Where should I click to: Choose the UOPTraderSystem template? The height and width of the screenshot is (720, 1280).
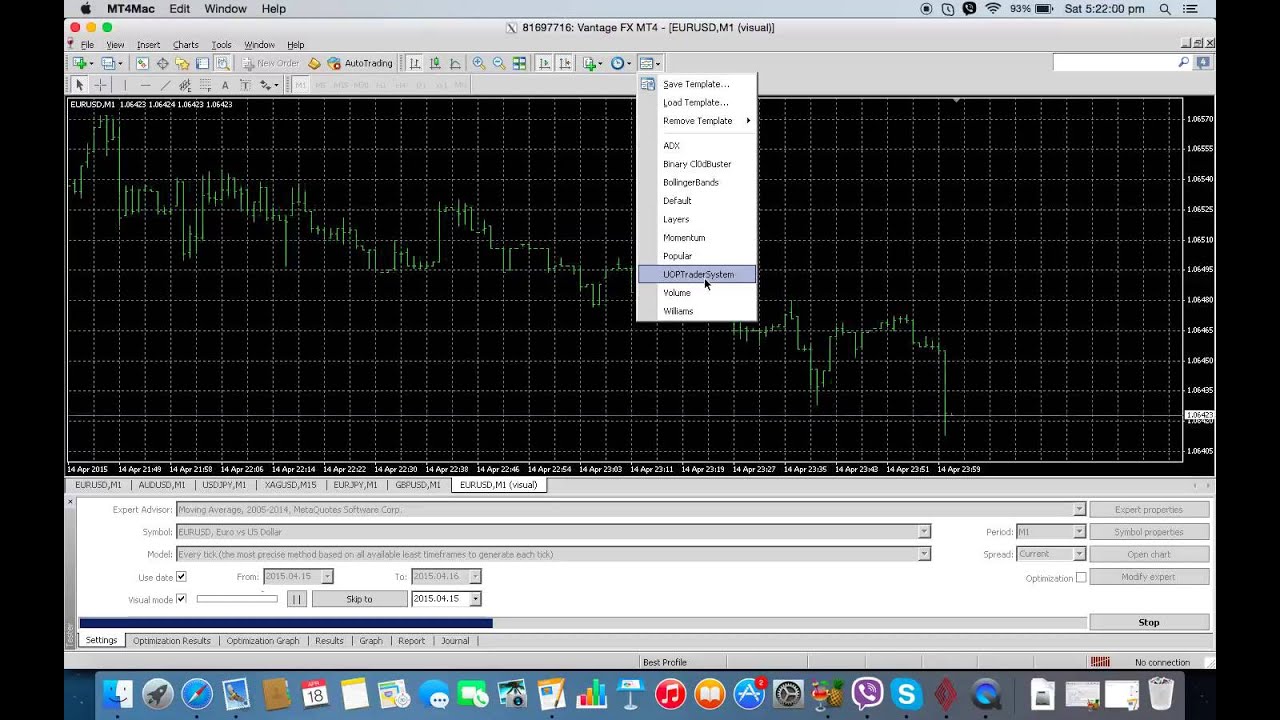click(x=697, y=274)
